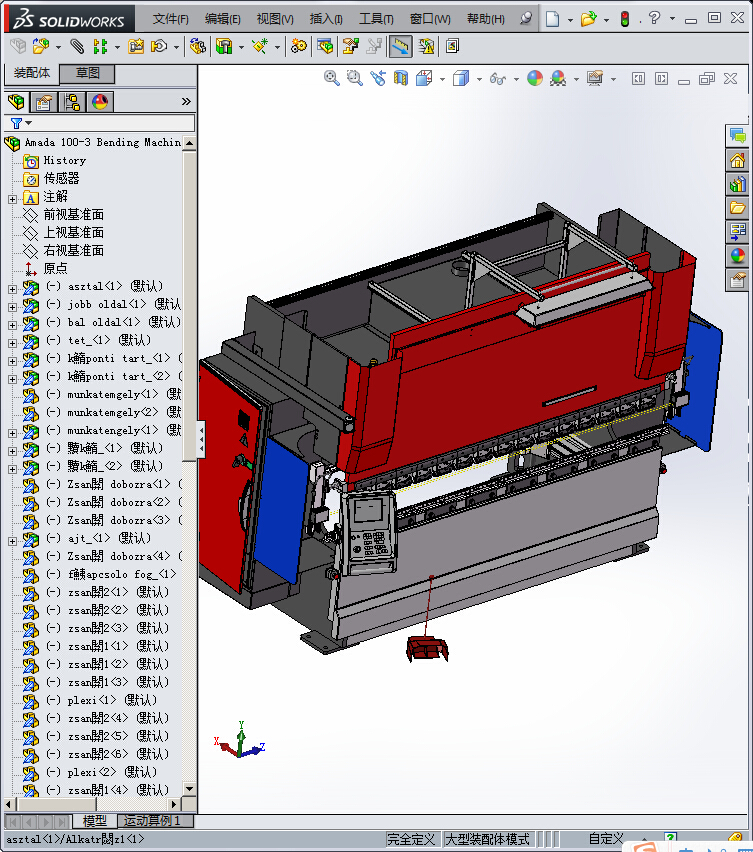Viewport: 753px width, 852px height.
Task: Click the Bill of Materials icon
Action: 325,46
